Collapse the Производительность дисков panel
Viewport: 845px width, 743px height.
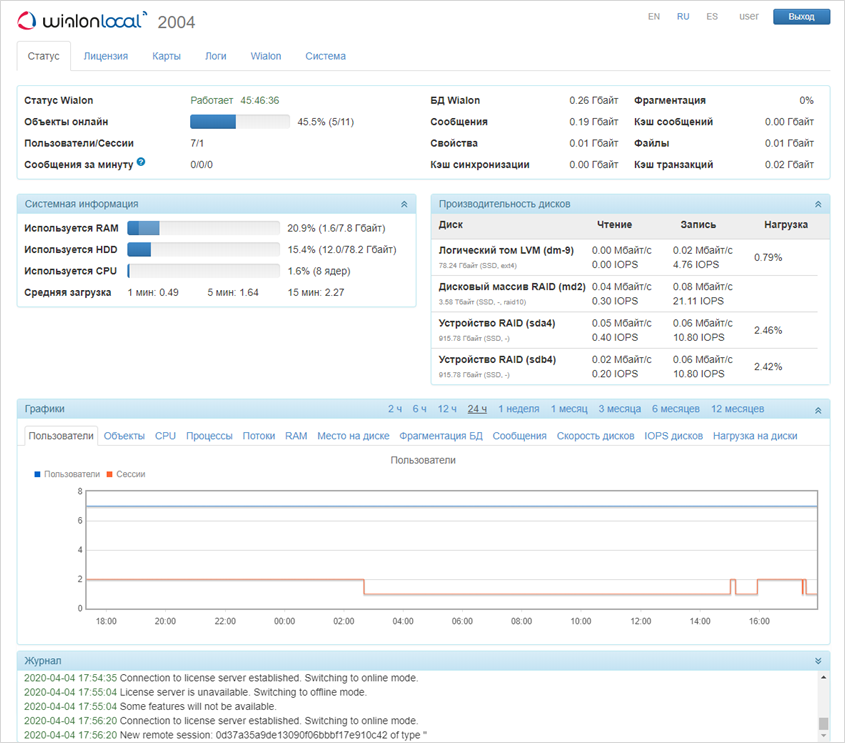click(x=817, y=204)
